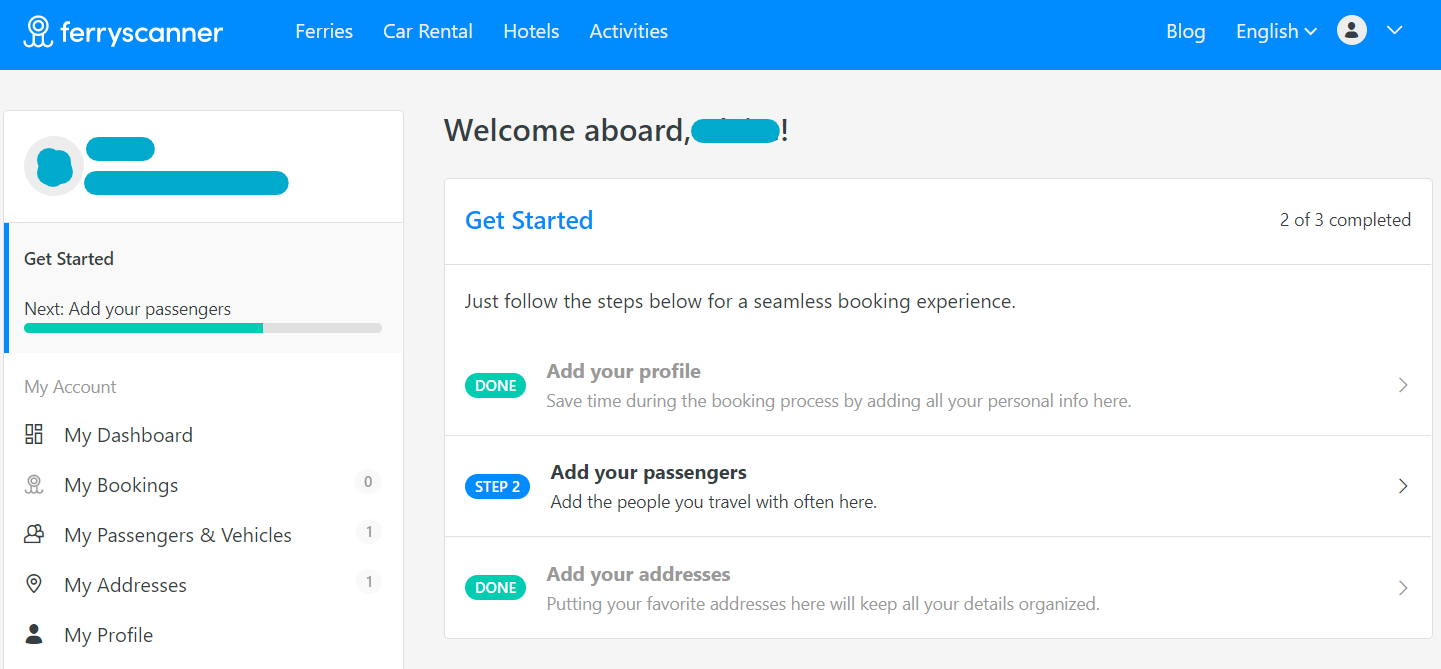
Task: Click the DONE badge on Add your profile
Action: 495,385
